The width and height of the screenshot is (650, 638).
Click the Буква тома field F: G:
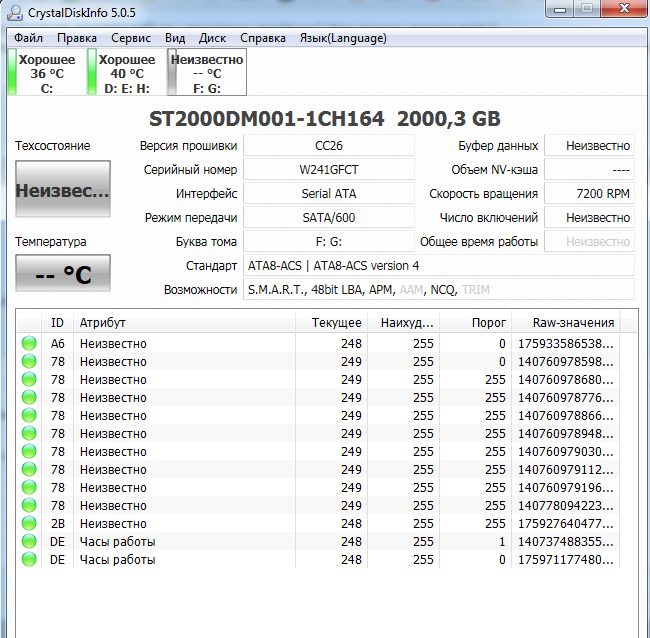pyautogui.click(x=329, y=242)
